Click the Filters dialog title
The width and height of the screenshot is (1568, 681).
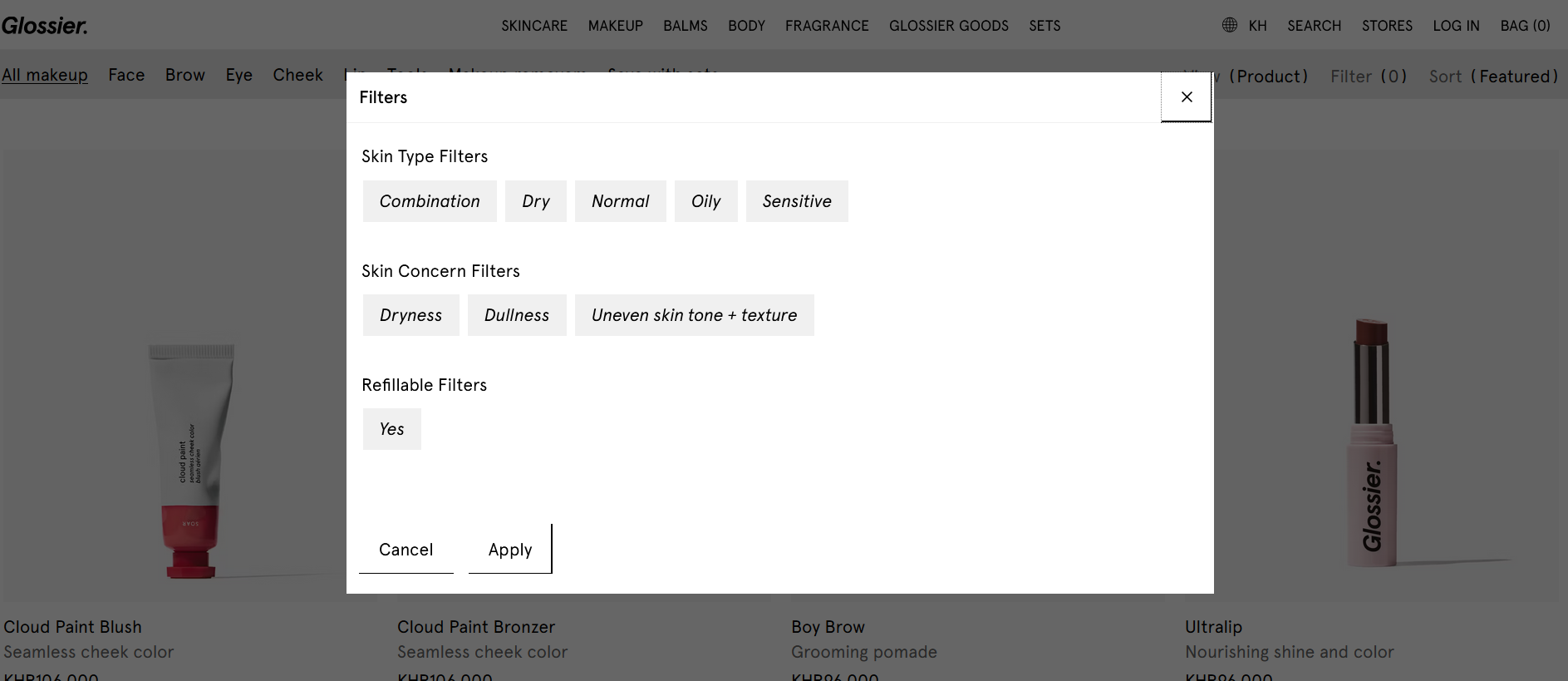click(383, 97)
